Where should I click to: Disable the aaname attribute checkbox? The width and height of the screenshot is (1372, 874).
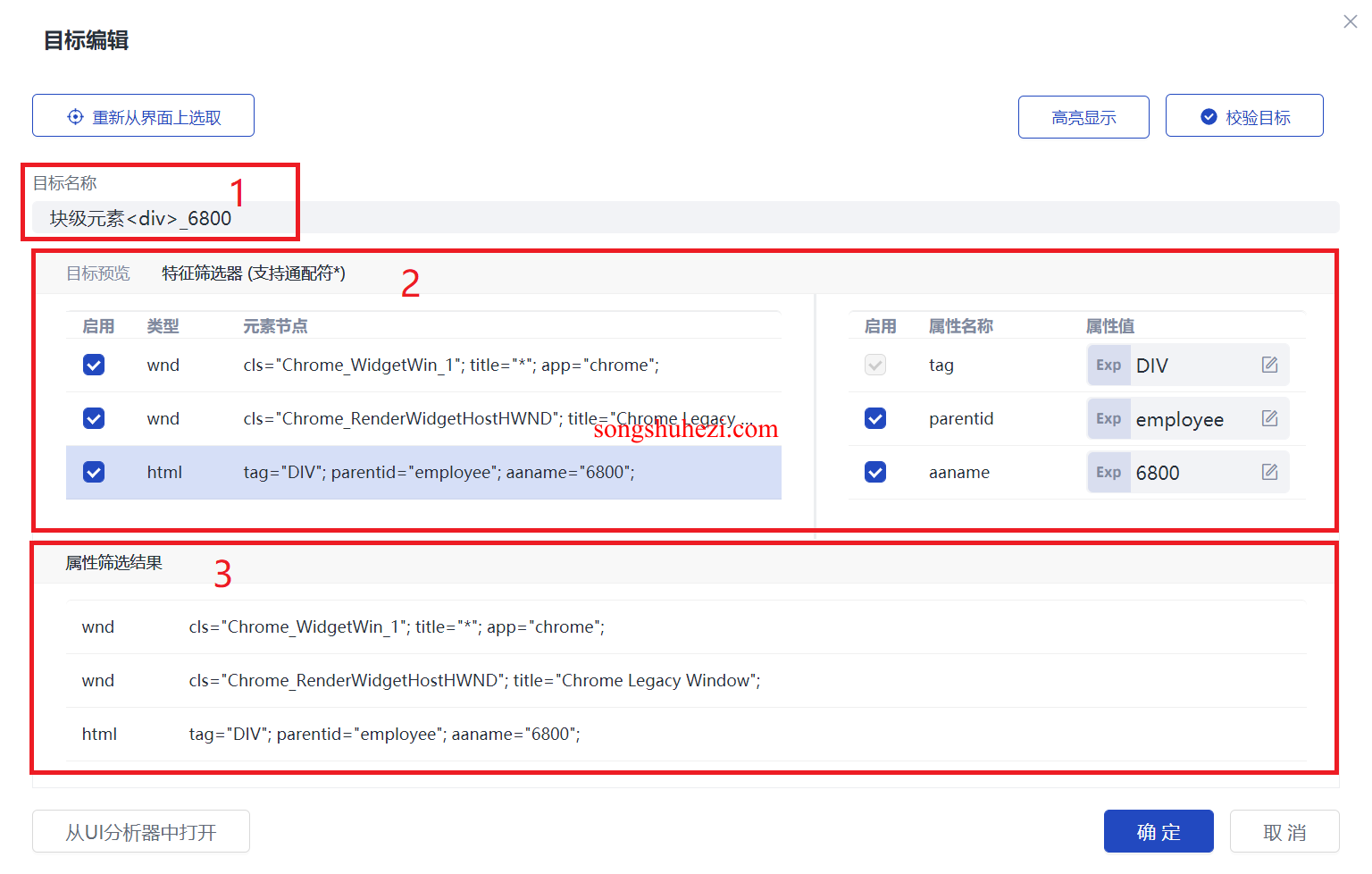[875, 472]
